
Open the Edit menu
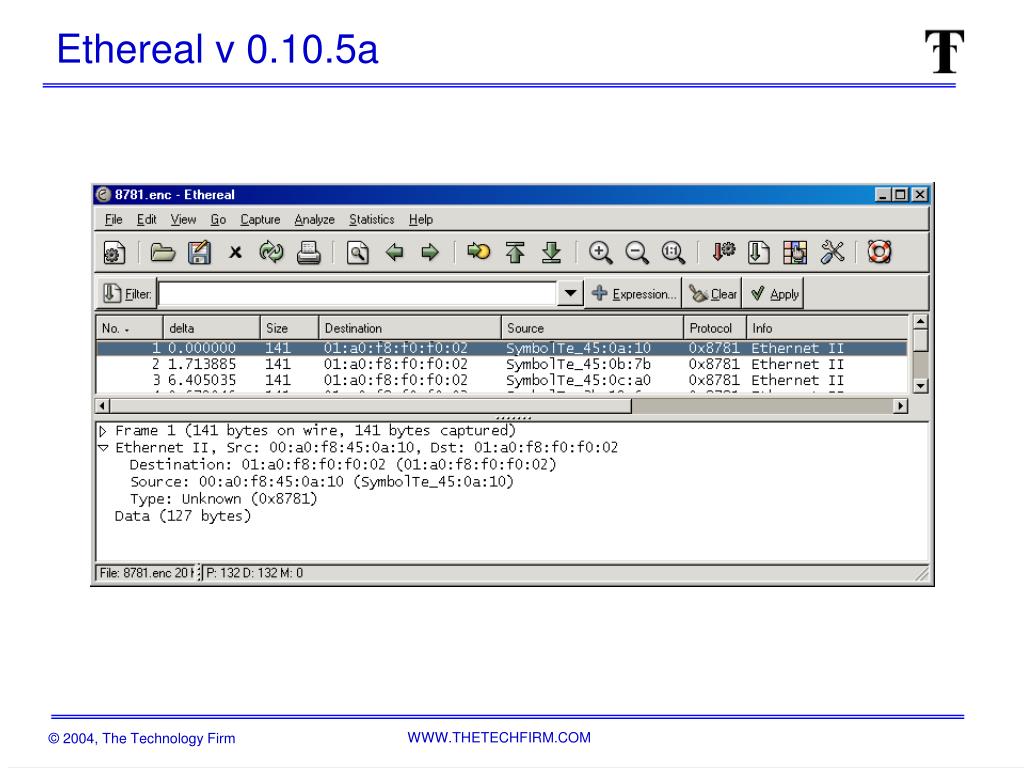[146, 219]
